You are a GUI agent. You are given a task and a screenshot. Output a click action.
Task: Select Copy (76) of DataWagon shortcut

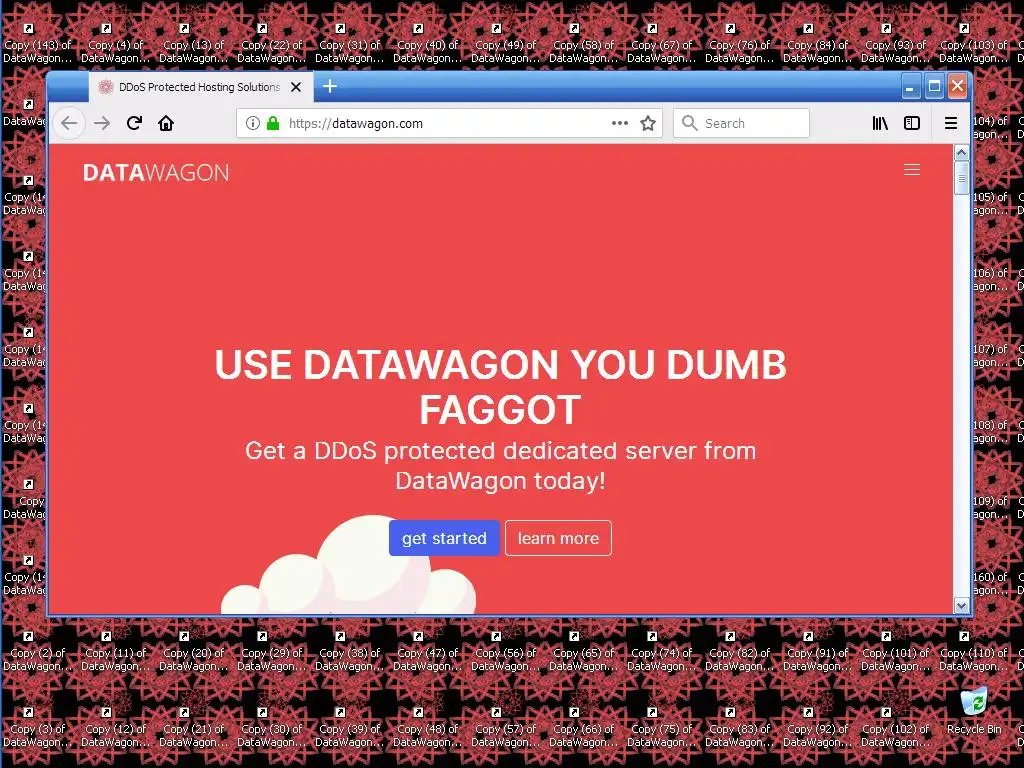[739, 44]
